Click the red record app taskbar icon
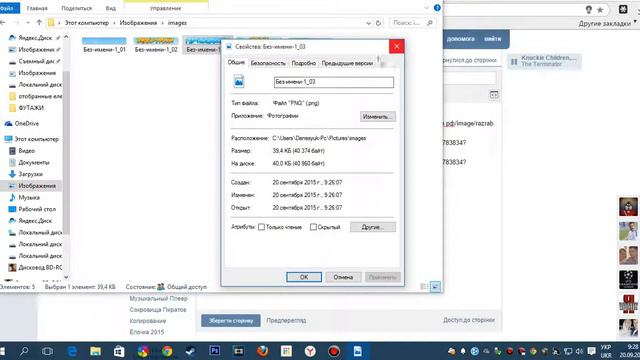The width and height of the screenshot is (640, 360). coord(334,351)
